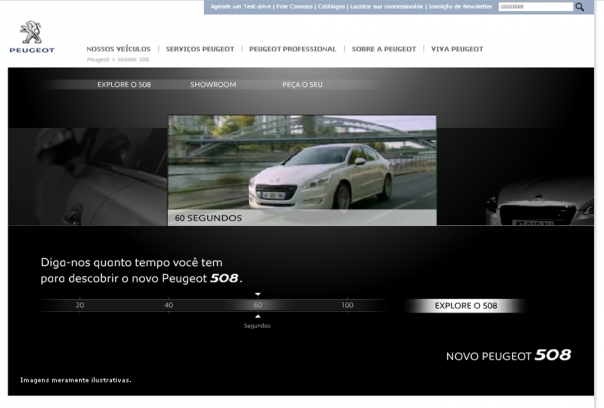
Task: Open Viva Peugeot menu
Action: point(457,49)
